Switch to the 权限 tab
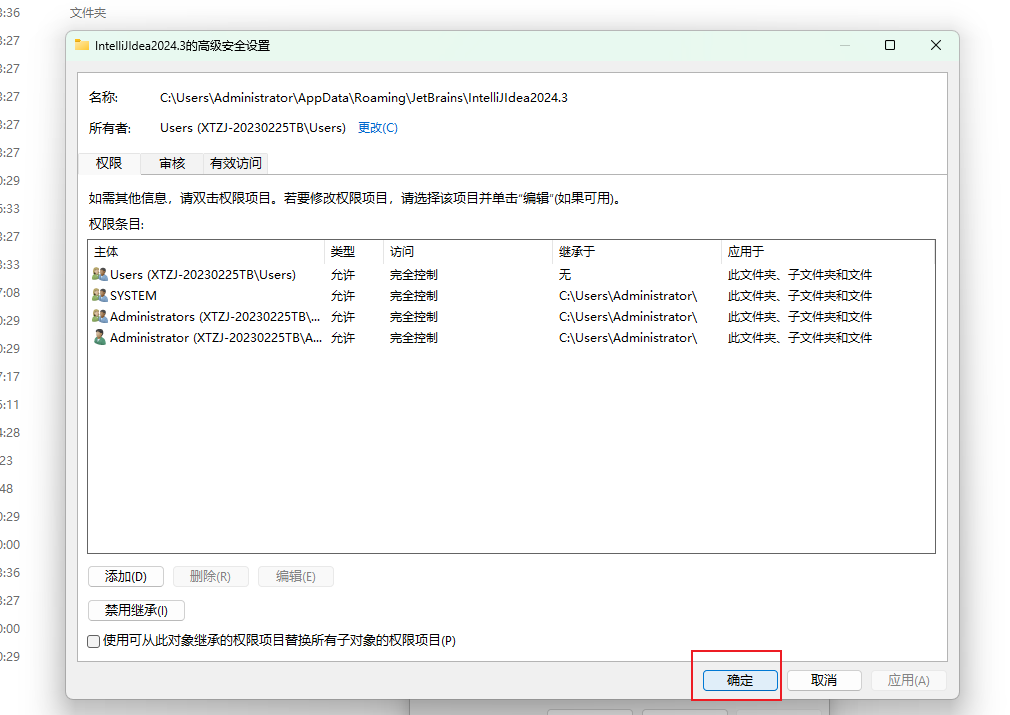 (109, 164)
